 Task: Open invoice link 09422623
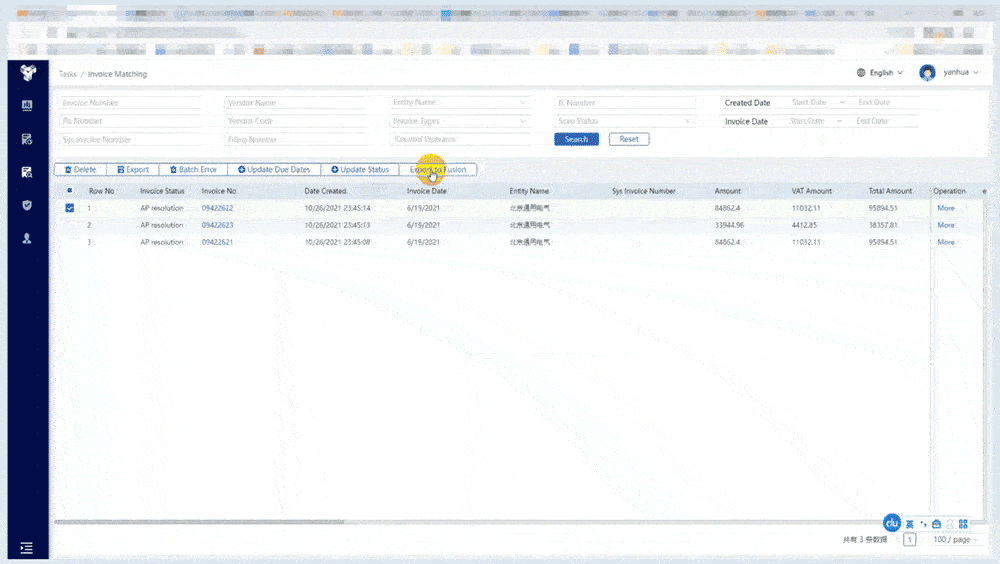[x=217, y=225]
